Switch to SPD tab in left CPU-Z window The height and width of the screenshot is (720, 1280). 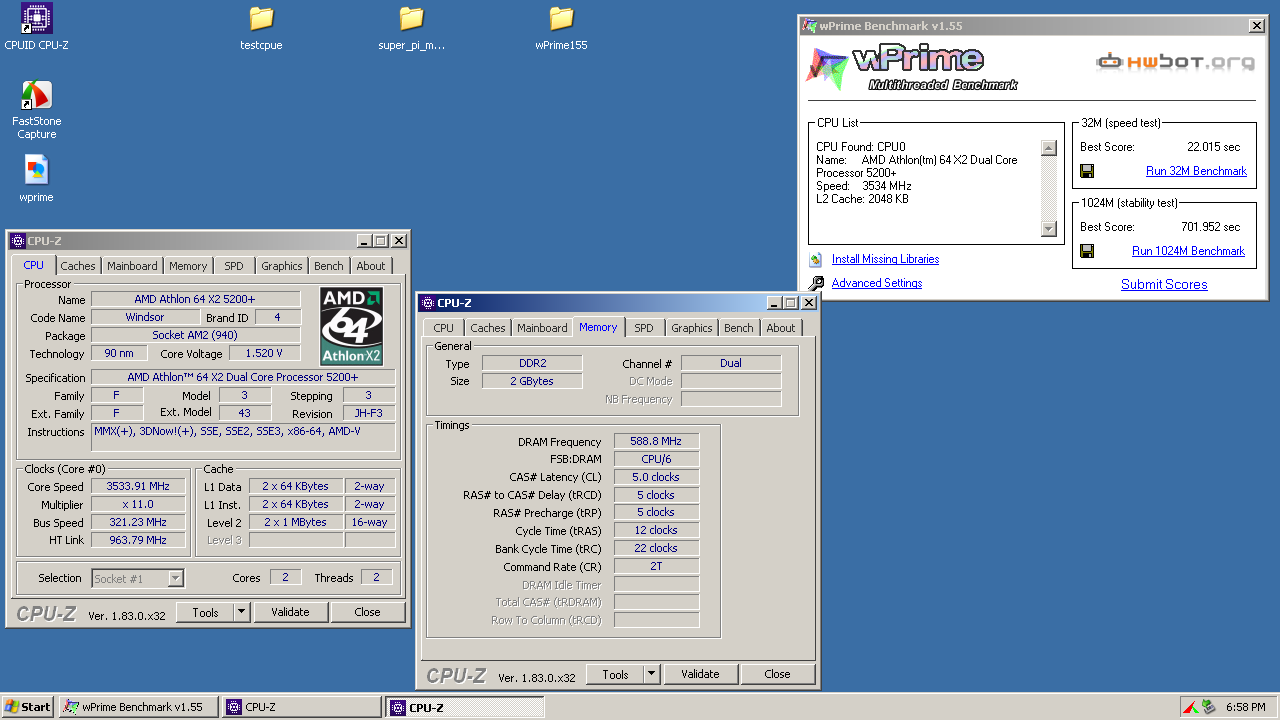(234, 266)
